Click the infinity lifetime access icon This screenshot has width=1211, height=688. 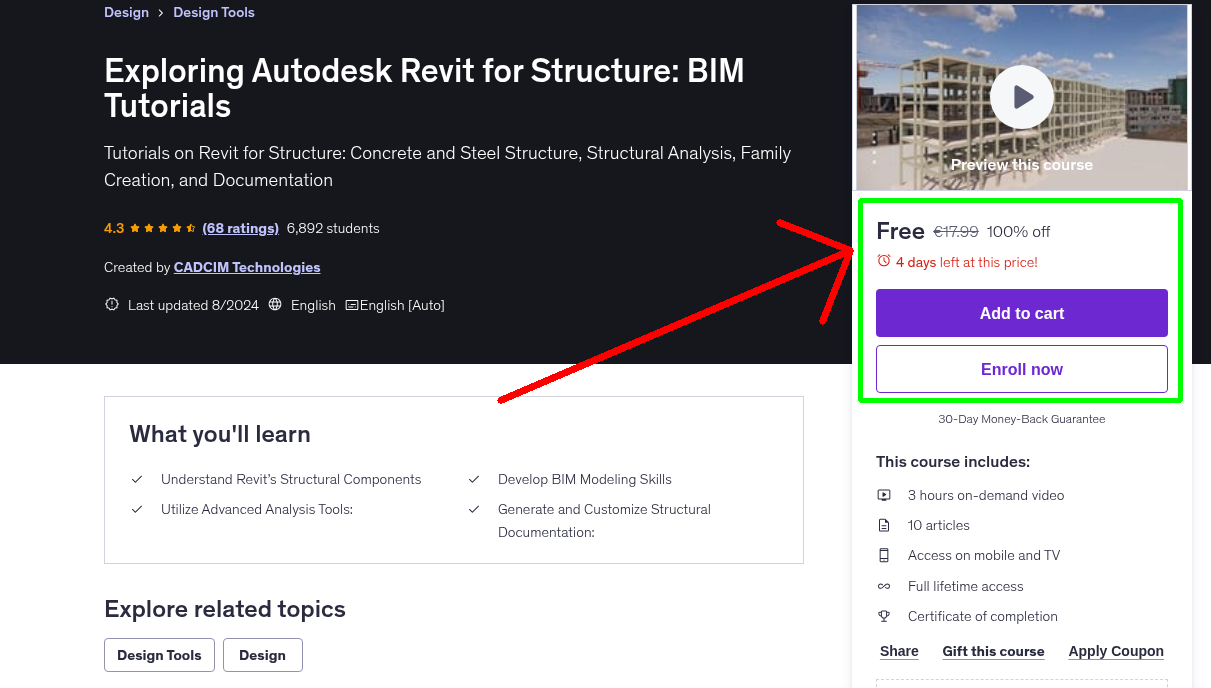click(884, 586)
